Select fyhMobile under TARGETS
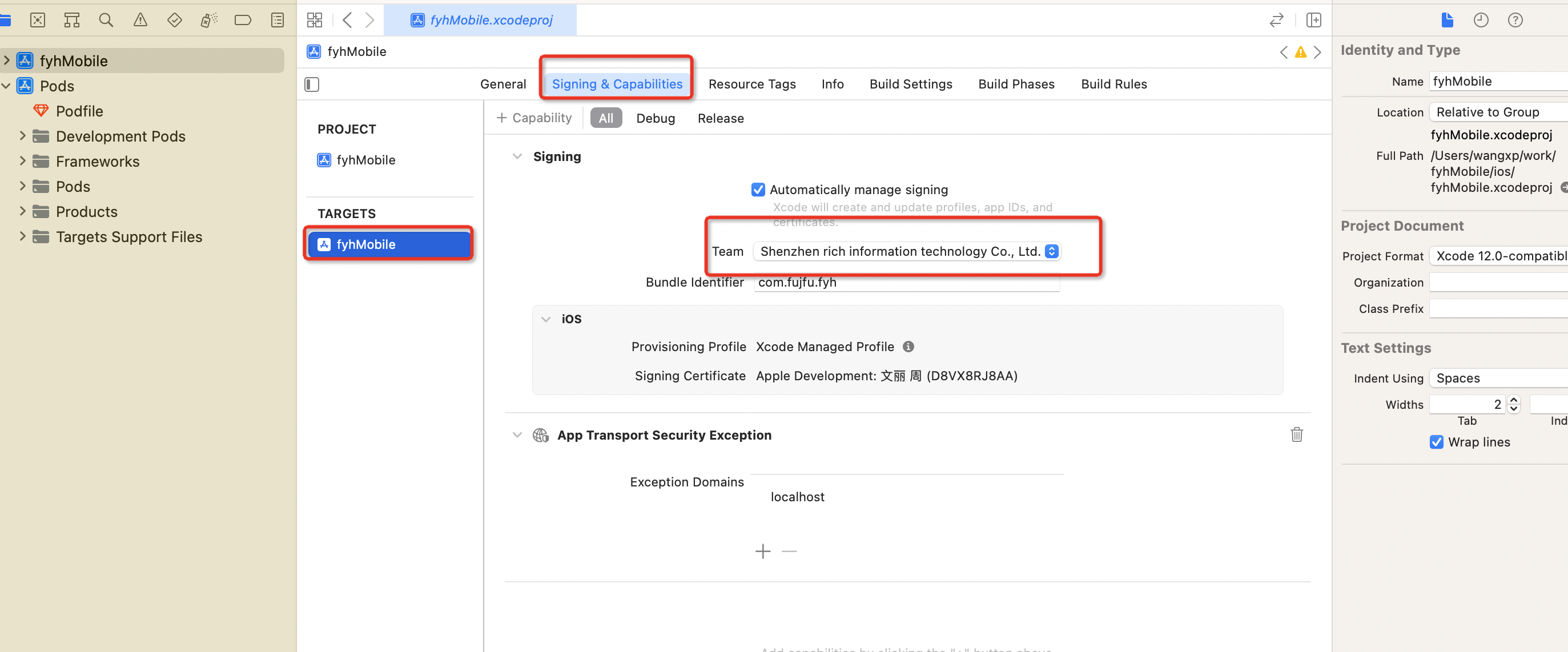 [x=389, y=244]
